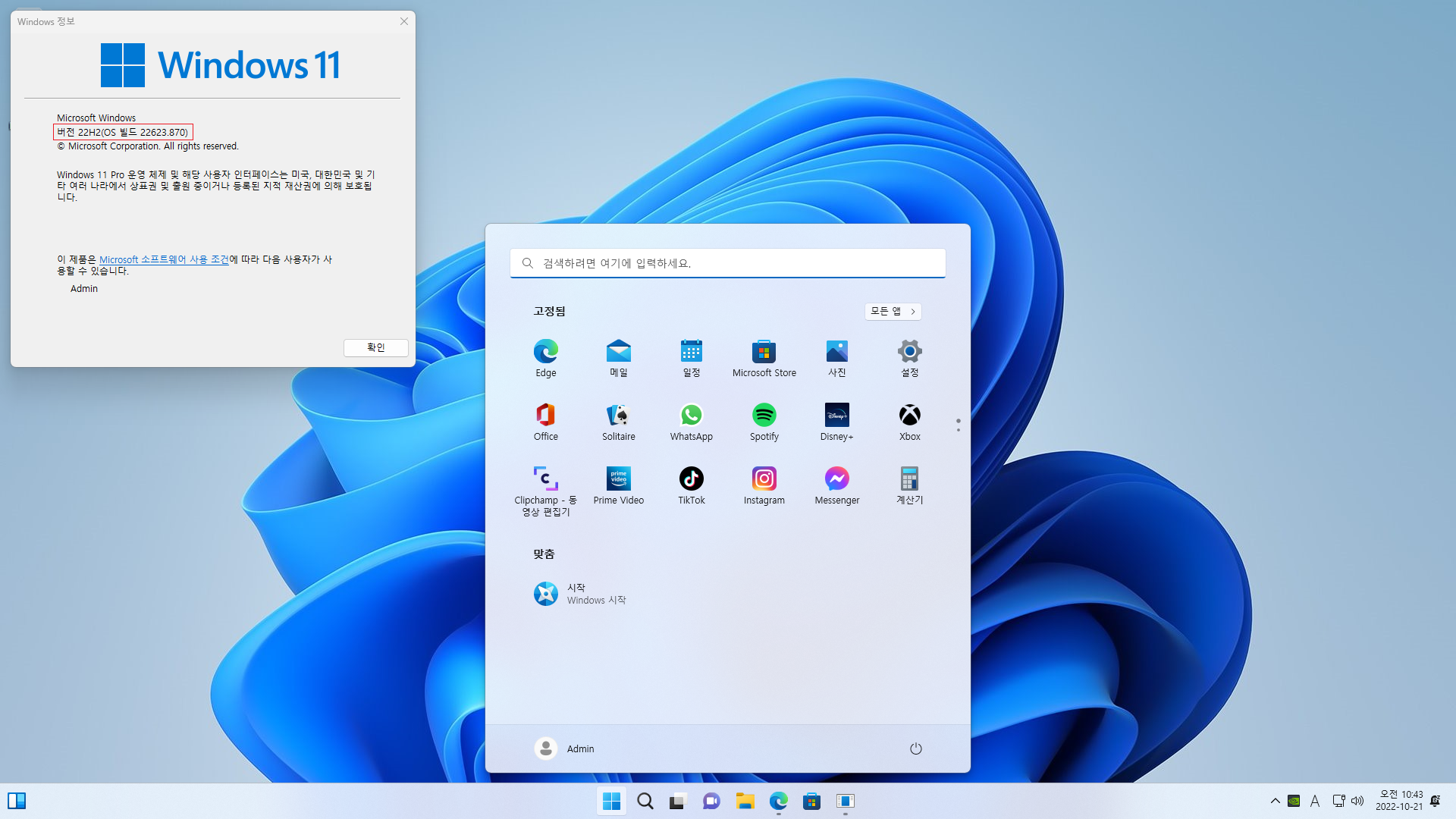Screen dimensions: 1456x819
Task: Show hidden tray icons chevron
Action: click(1275, 801)
